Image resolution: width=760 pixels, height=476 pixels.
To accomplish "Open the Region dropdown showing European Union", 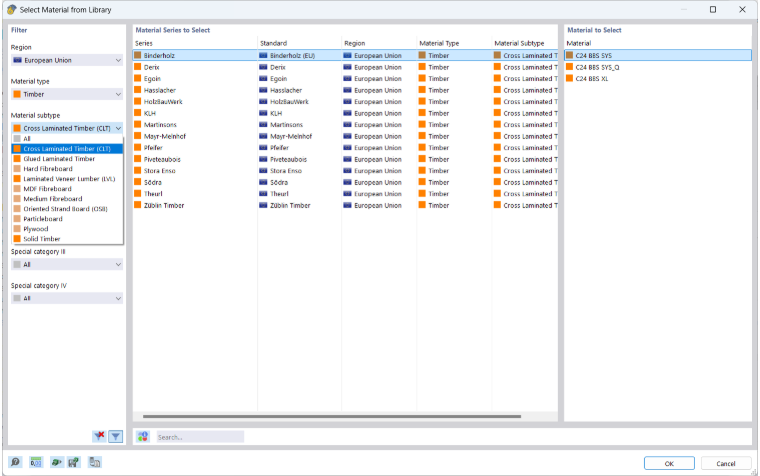I will 67,60.
